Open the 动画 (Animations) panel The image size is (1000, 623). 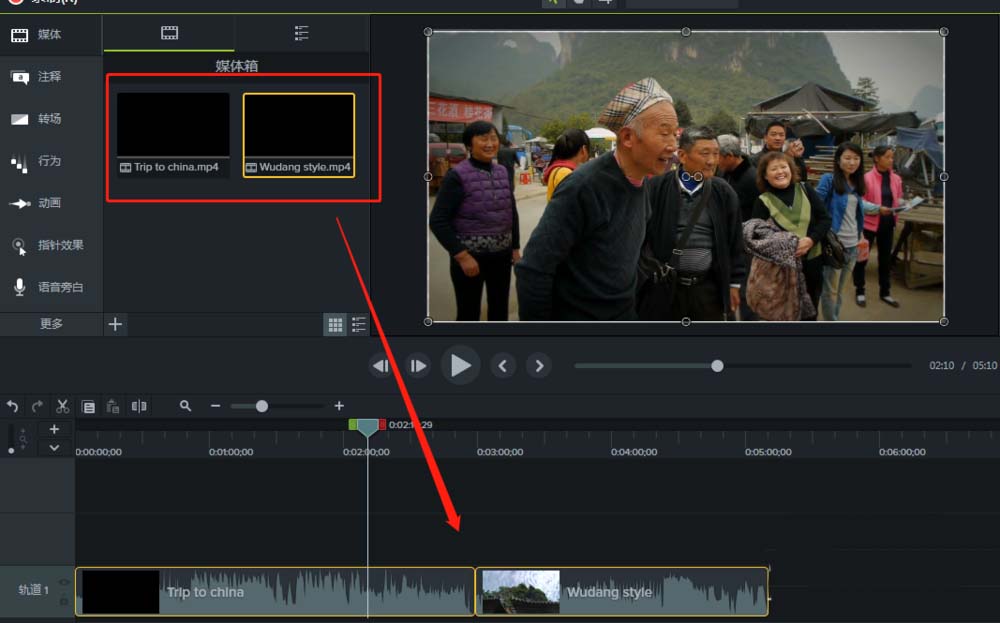coord(50,203)
